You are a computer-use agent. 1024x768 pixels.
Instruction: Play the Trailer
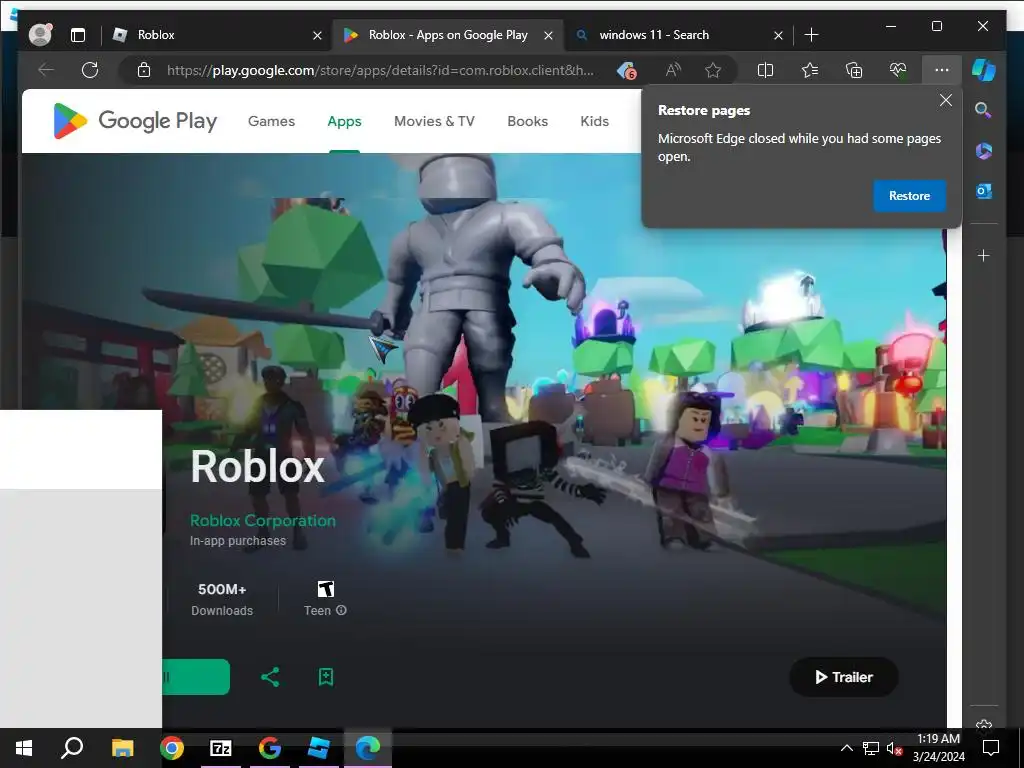pos(844,677)
